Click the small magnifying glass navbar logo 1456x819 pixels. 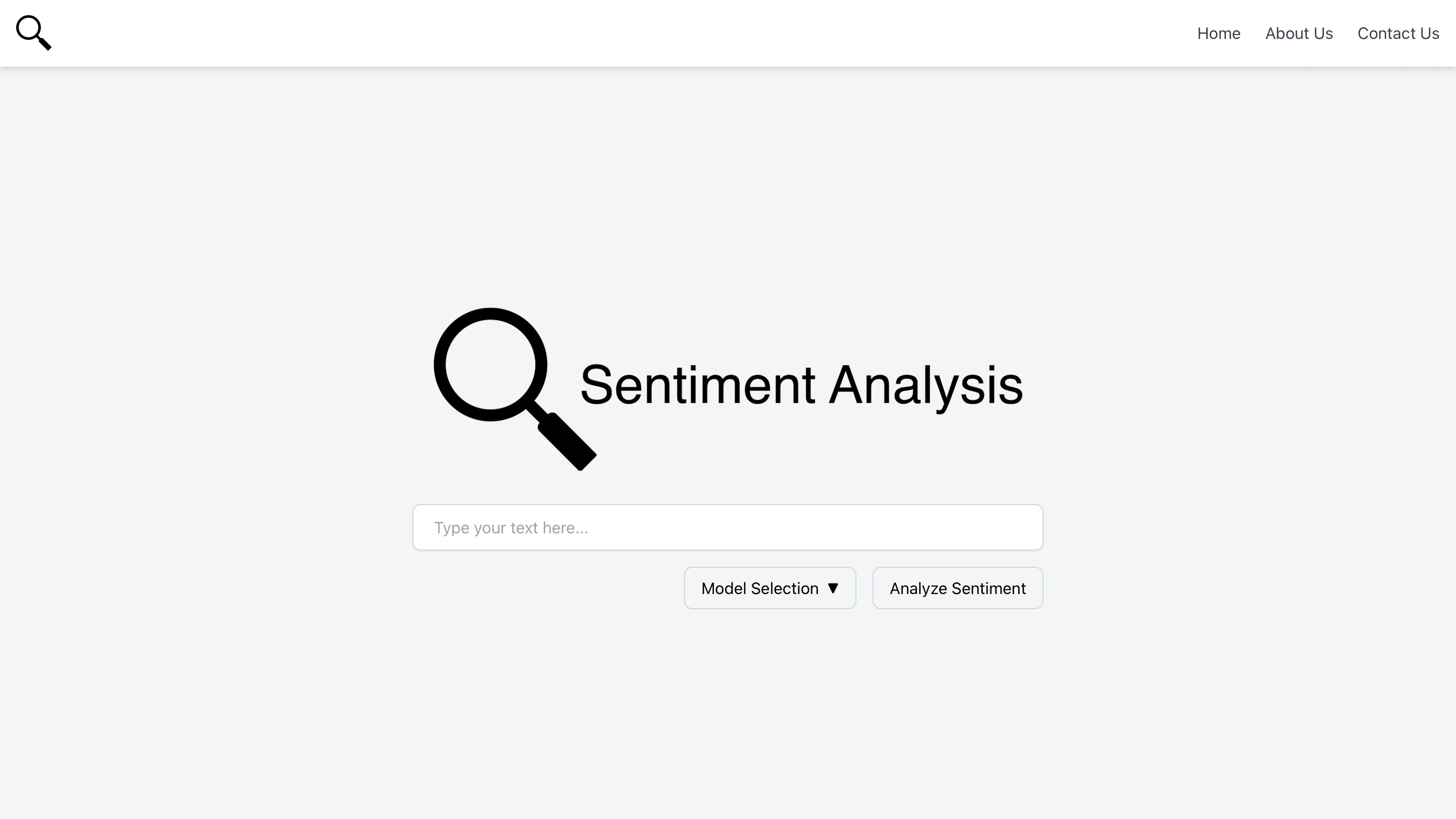[33, 32]
